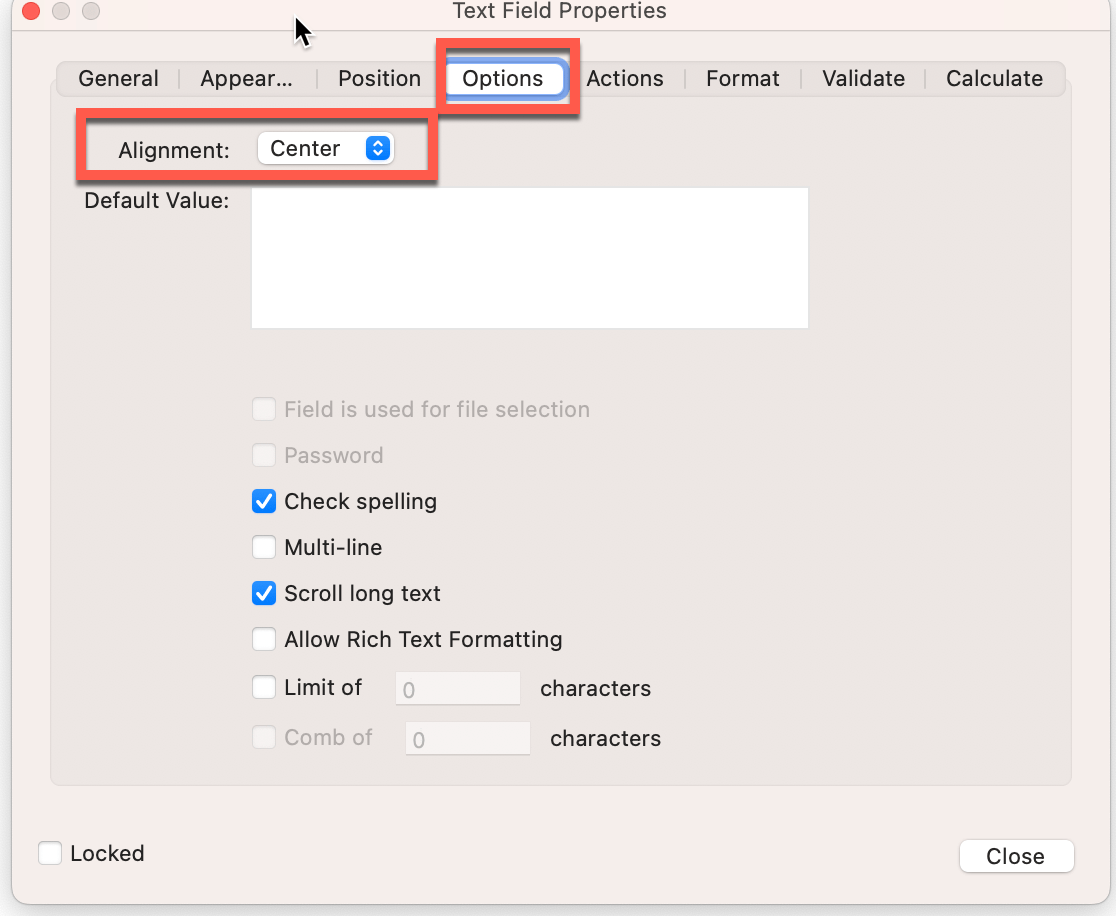The height and width of the screenshot is (916, 1116).
Task: Switch to the General tab
Action: click(x=118, y=78)
